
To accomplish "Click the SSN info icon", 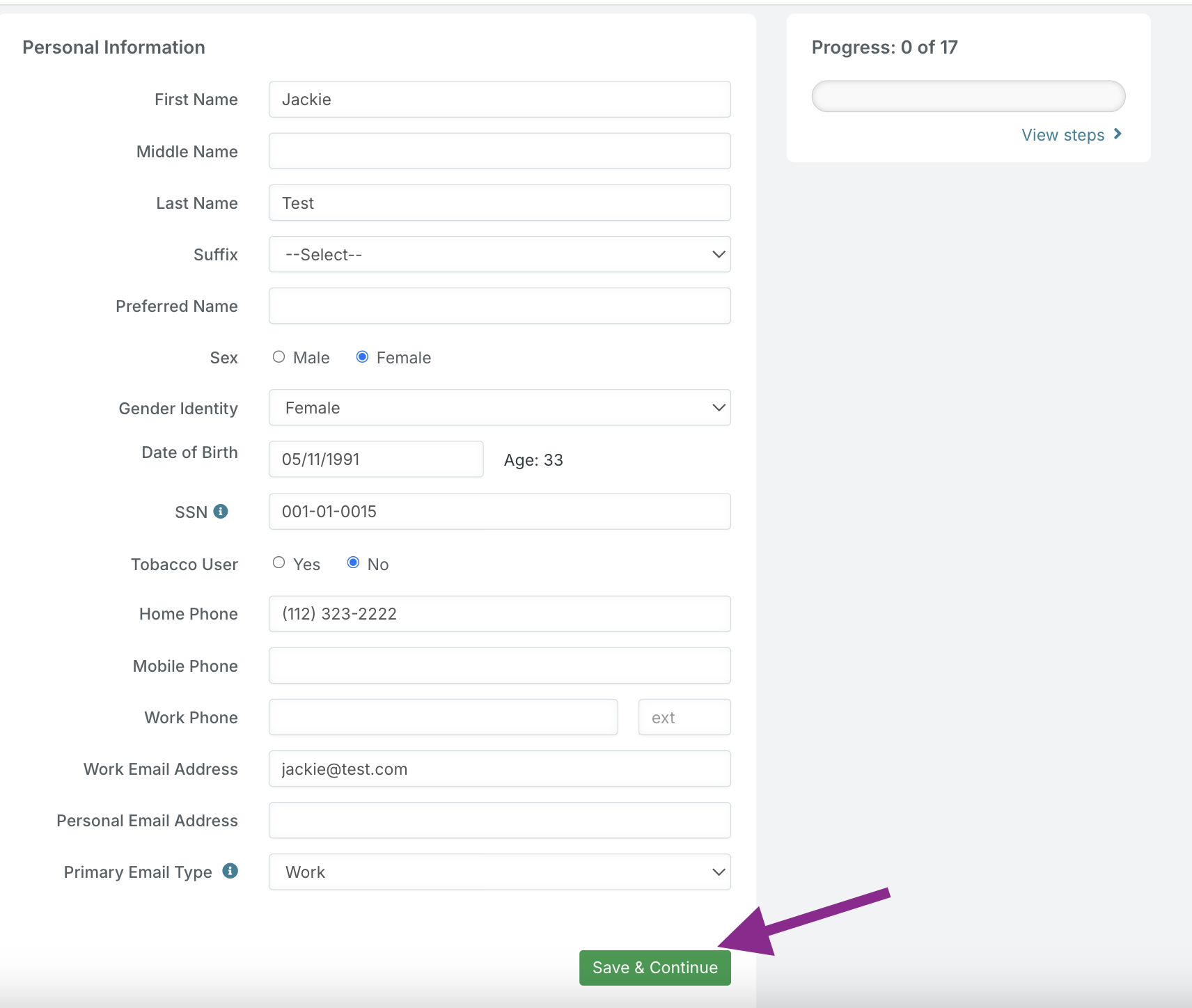I will coord(221,512).
